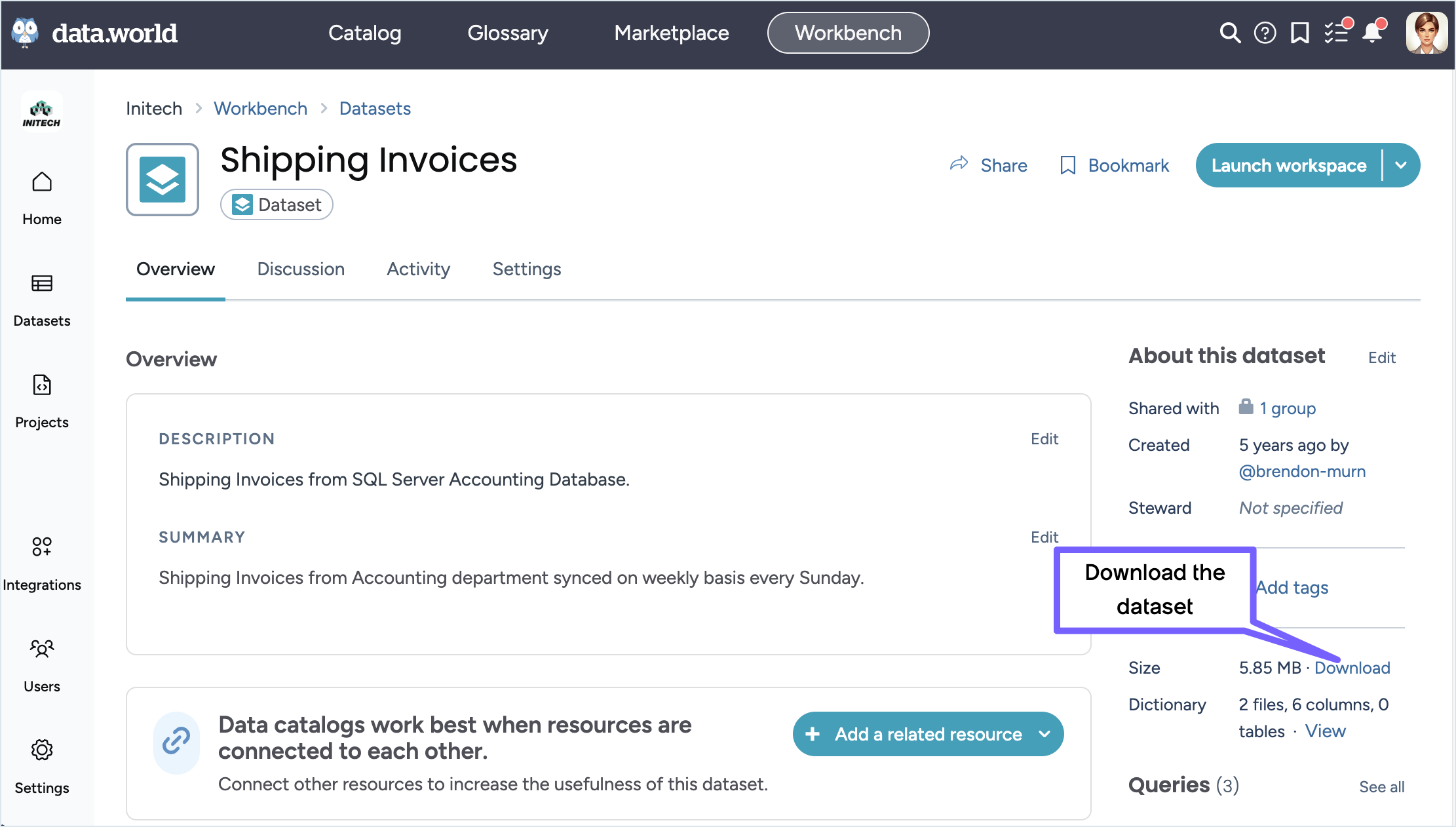1456x827 pixels.
Task: Open Projects in the sidebar
Action: [x=42, y=402]
